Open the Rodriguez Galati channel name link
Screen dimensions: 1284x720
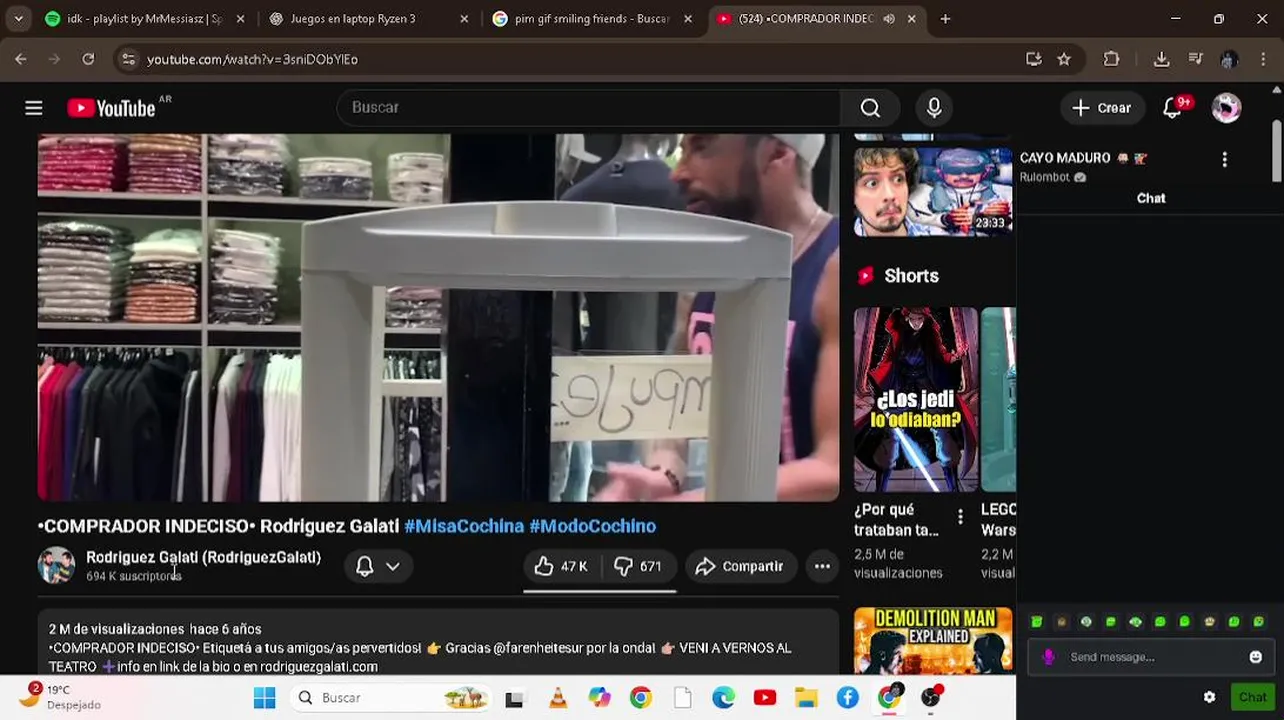pyautogui.click(x=203, y=558)
